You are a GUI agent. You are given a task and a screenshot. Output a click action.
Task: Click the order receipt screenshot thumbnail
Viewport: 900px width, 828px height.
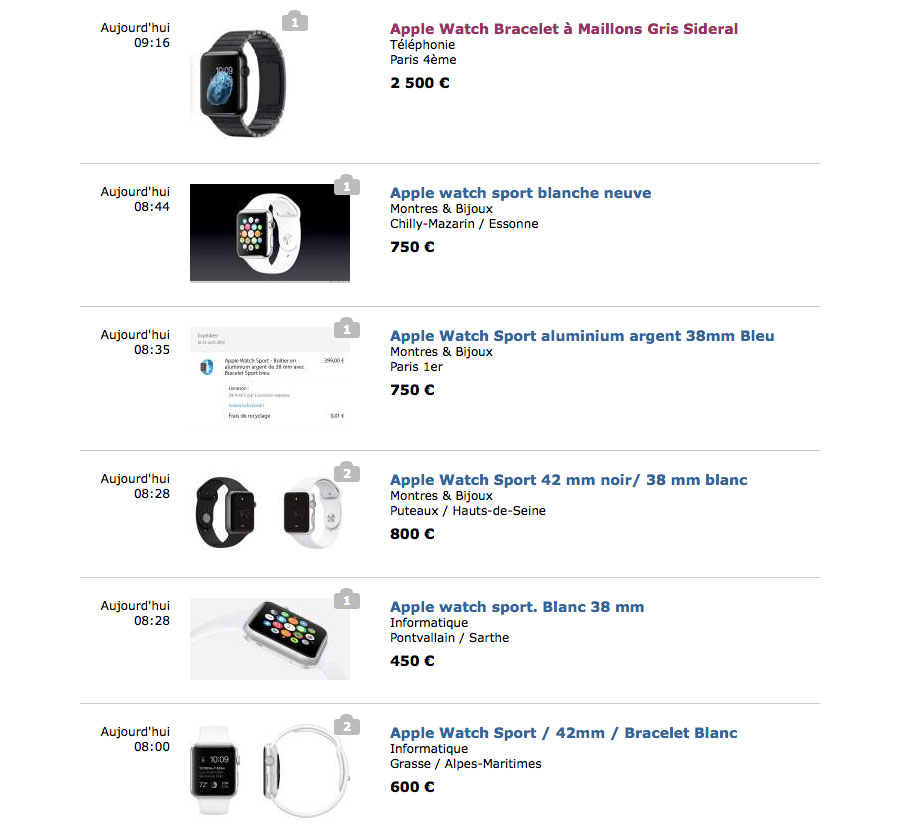pyautogui.click(x=270, y=376)
